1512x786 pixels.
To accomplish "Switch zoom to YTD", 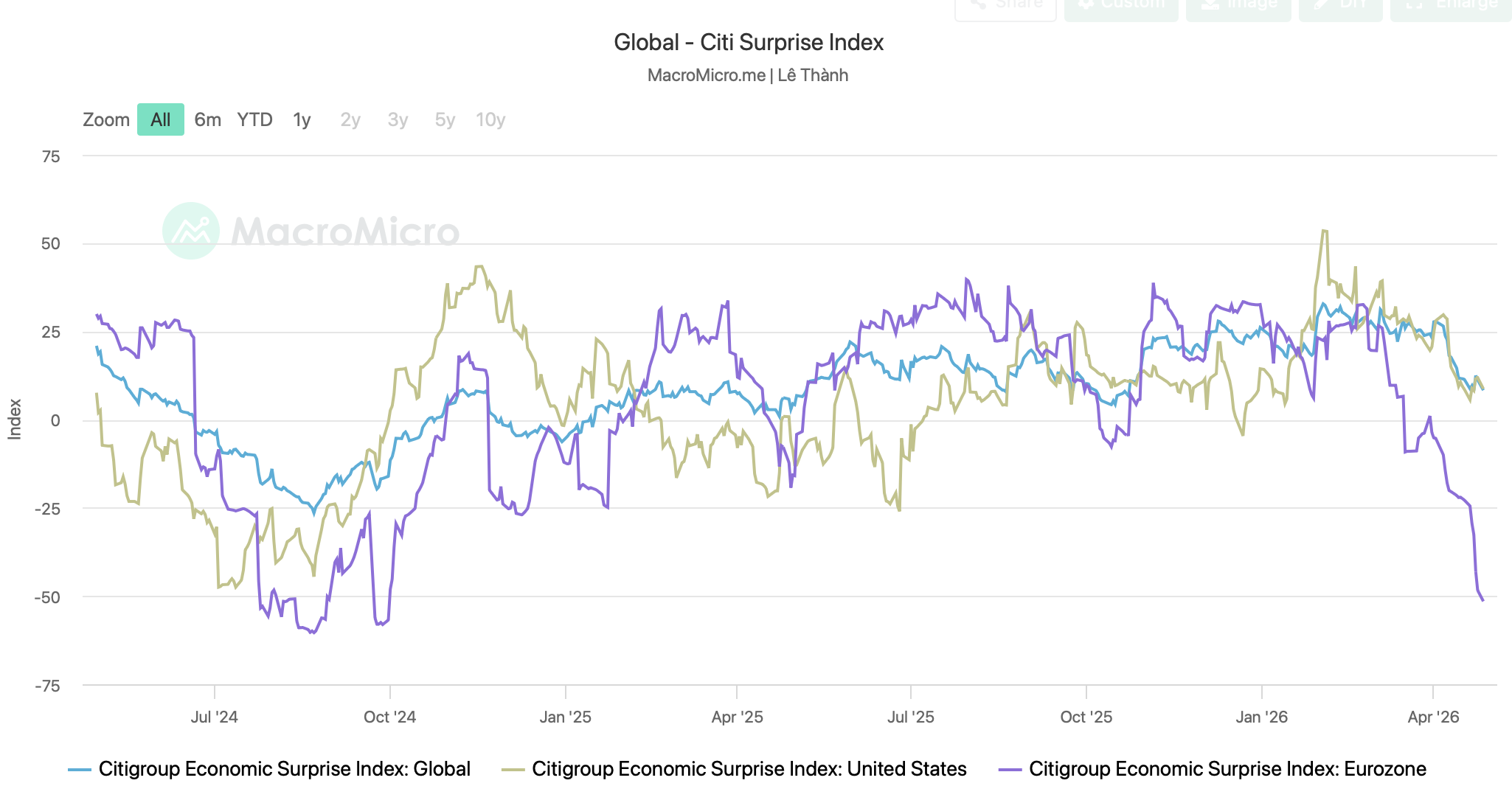I will (254, 119).
